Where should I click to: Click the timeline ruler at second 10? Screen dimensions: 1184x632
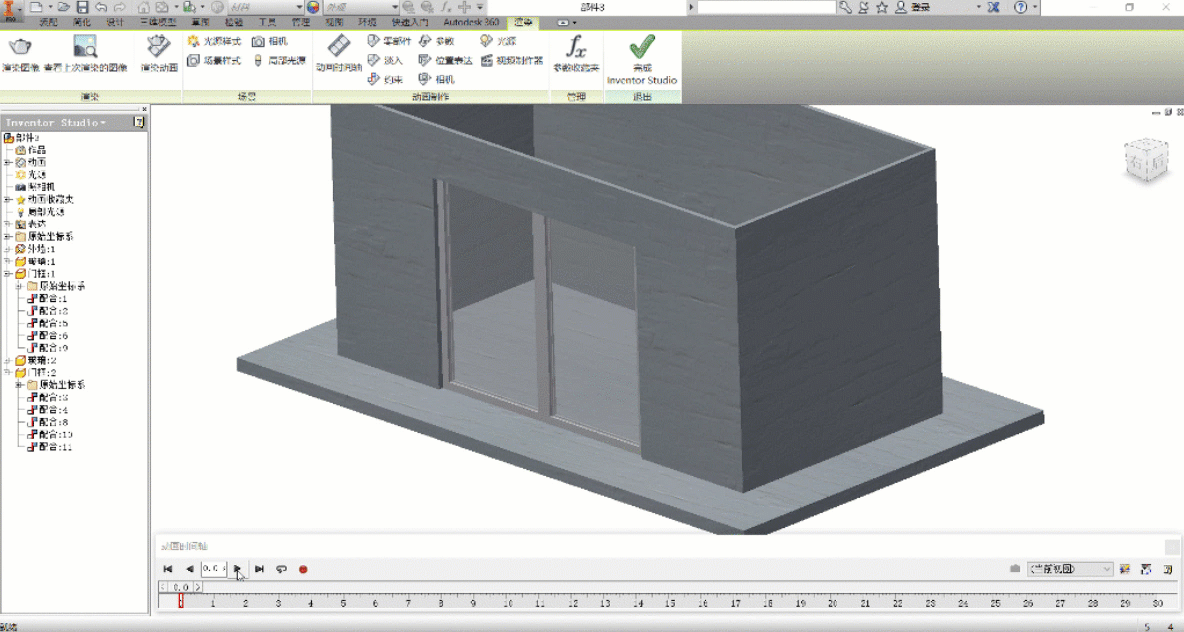(507, 603)
